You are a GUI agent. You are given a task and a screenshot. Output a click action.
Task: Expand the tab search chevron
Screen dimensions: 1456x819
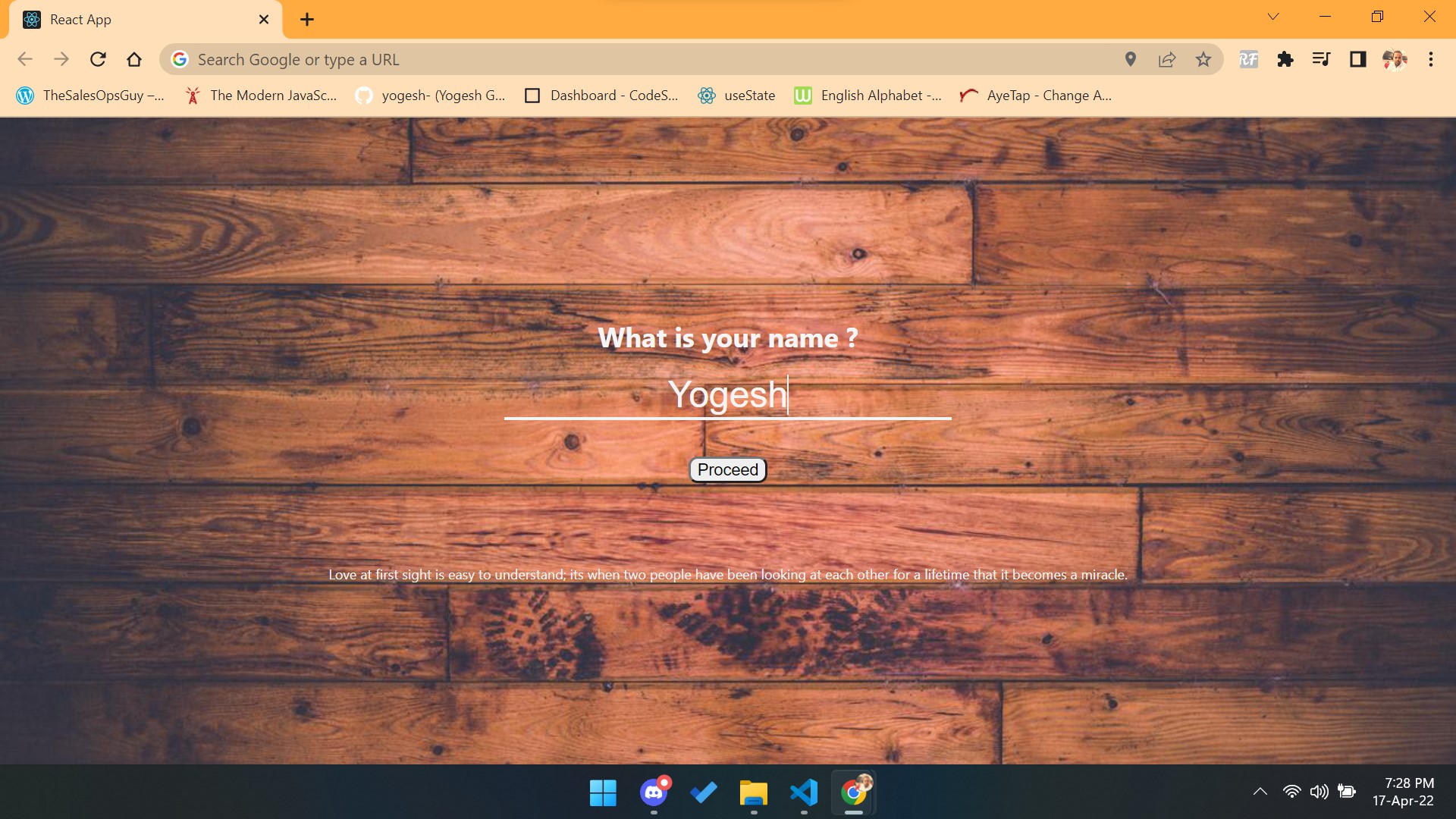click(x=1272, y=17)
